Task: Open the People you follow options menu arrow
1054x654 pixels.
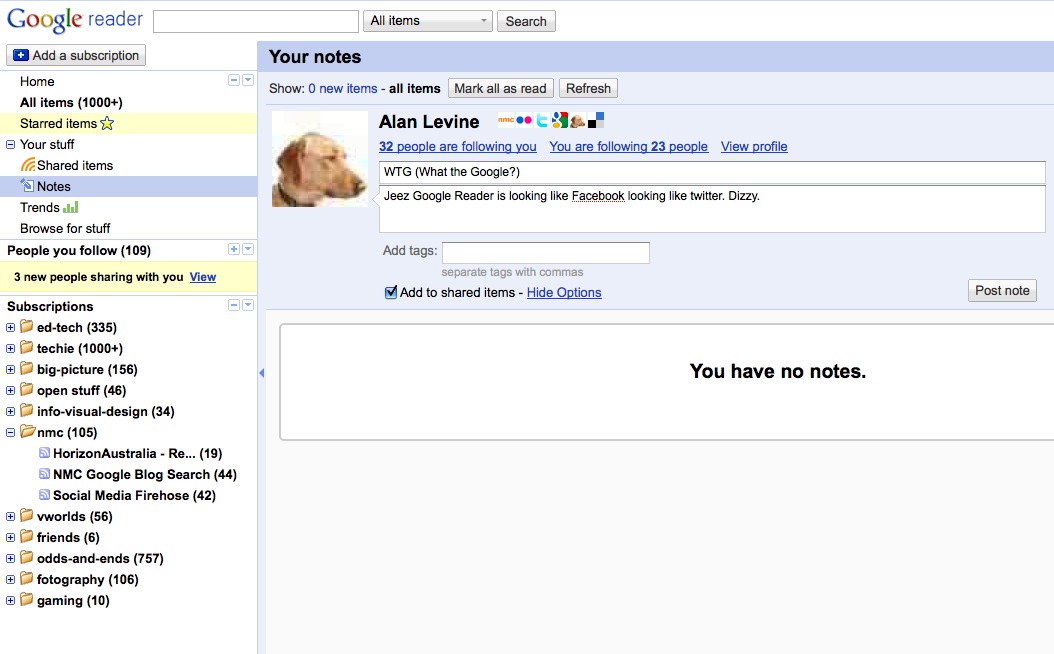Action: point(248,249)
